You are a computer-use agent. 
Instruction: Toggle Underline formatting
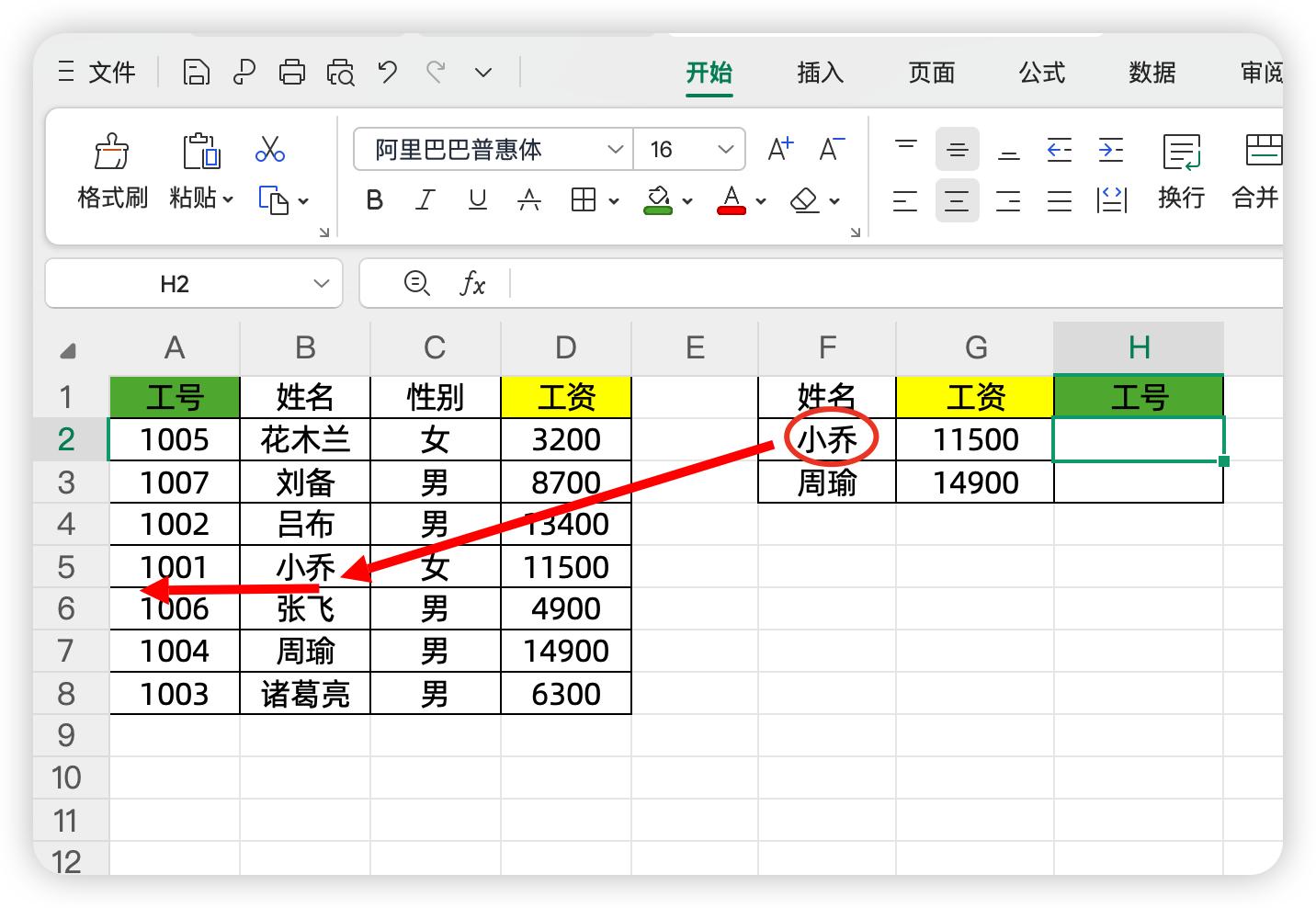coord(478,199)
